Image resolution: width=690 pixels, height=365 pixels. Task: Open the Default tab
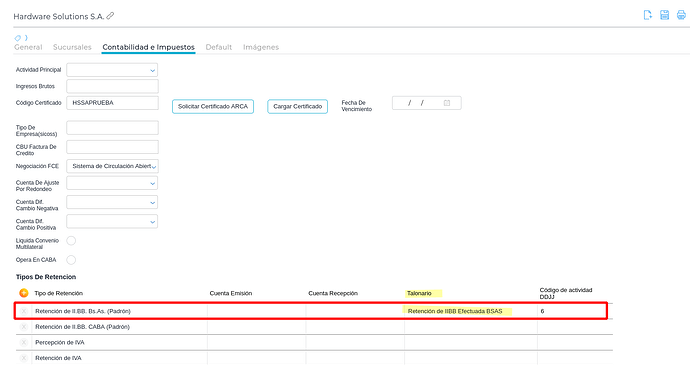(219, 47)
